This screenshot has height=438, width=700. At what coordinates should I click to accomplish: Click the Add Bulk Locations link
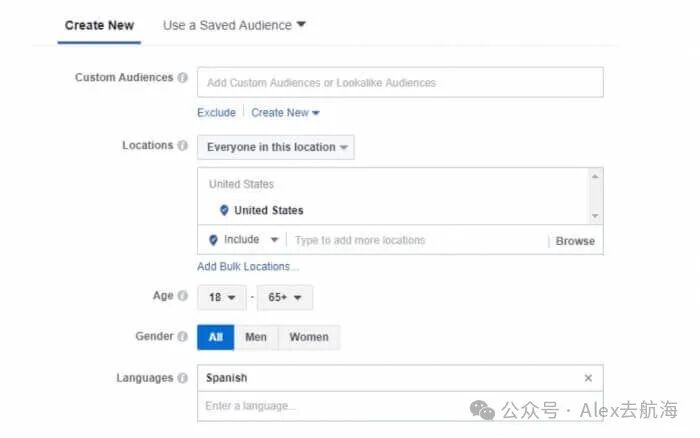tap(248, 267)
